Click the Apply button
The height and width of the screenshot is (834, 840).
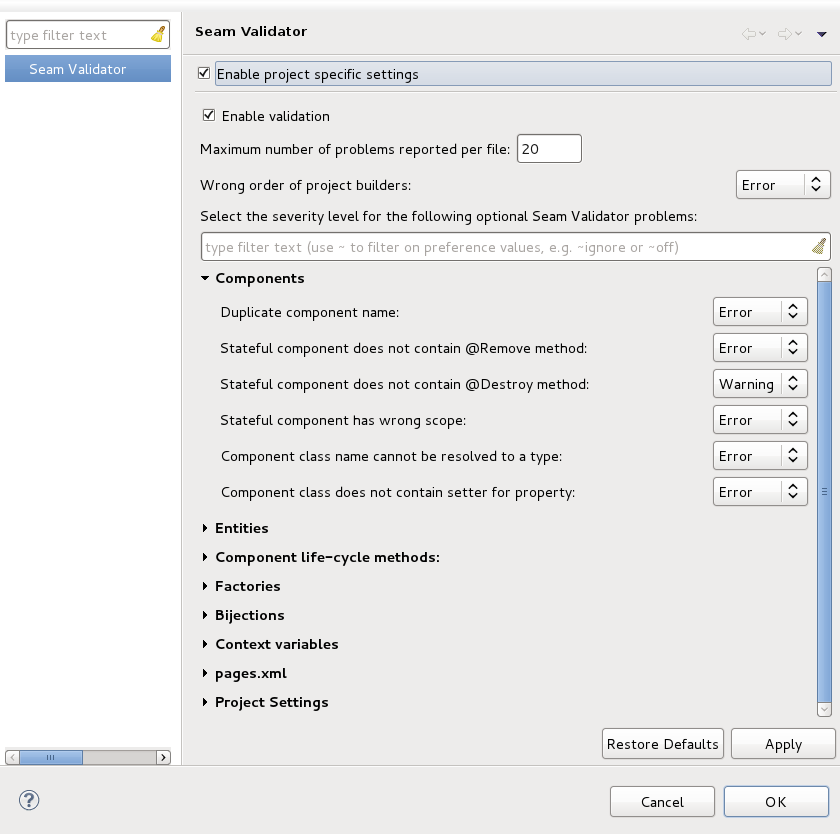(783, 744)
